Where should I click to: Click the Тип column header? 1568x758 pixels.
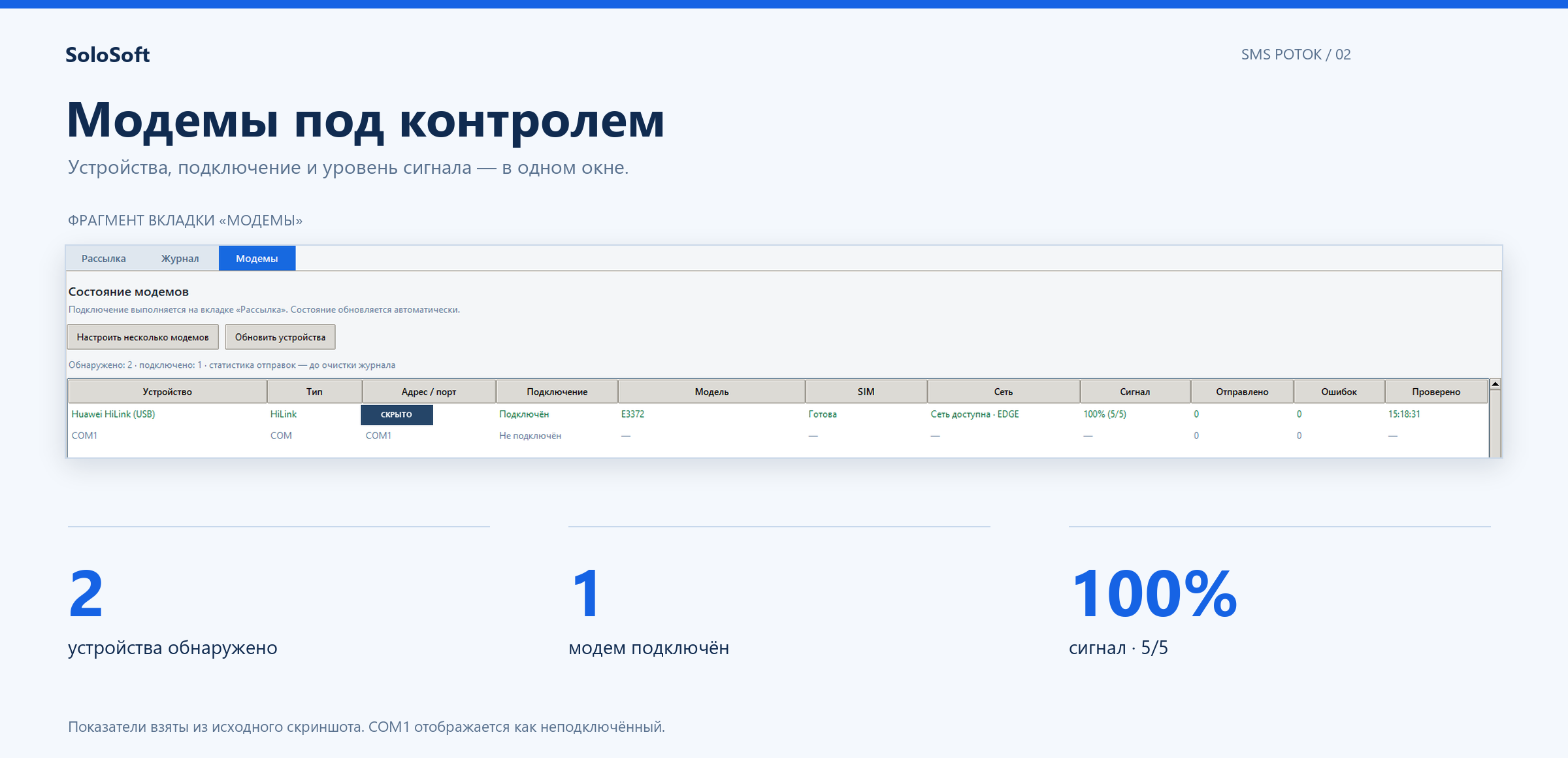pos(314,391)
